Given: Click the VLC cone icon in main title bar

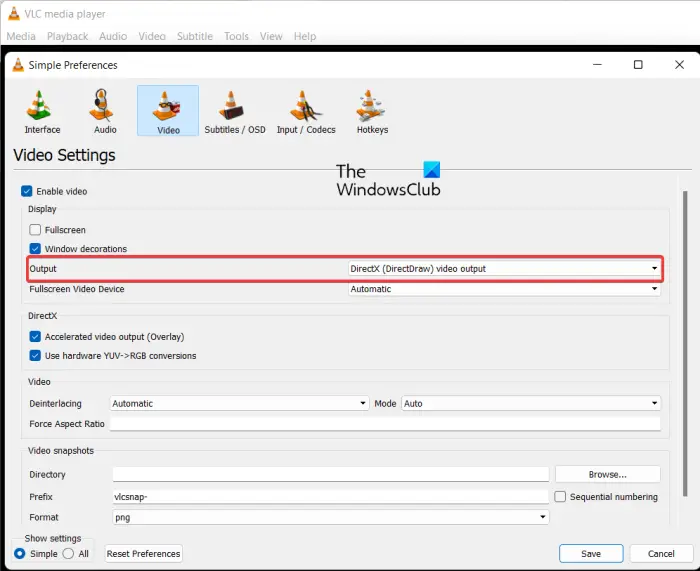Looking at the screenshot, I should (x=14, y=14).
